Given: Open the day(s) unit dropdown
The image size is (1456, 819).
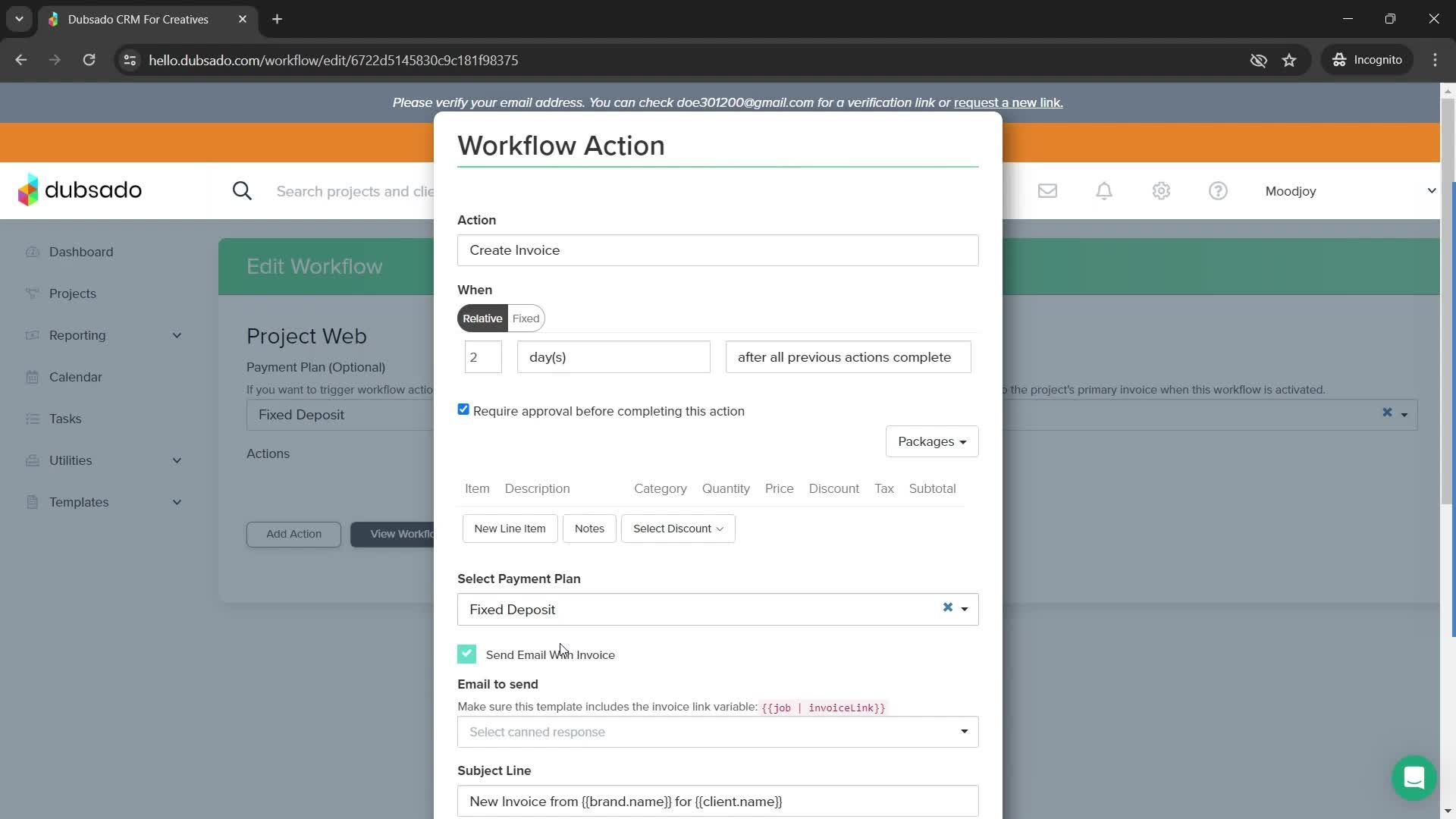Looking at the screenshot, I should click(x=613, y=357).
